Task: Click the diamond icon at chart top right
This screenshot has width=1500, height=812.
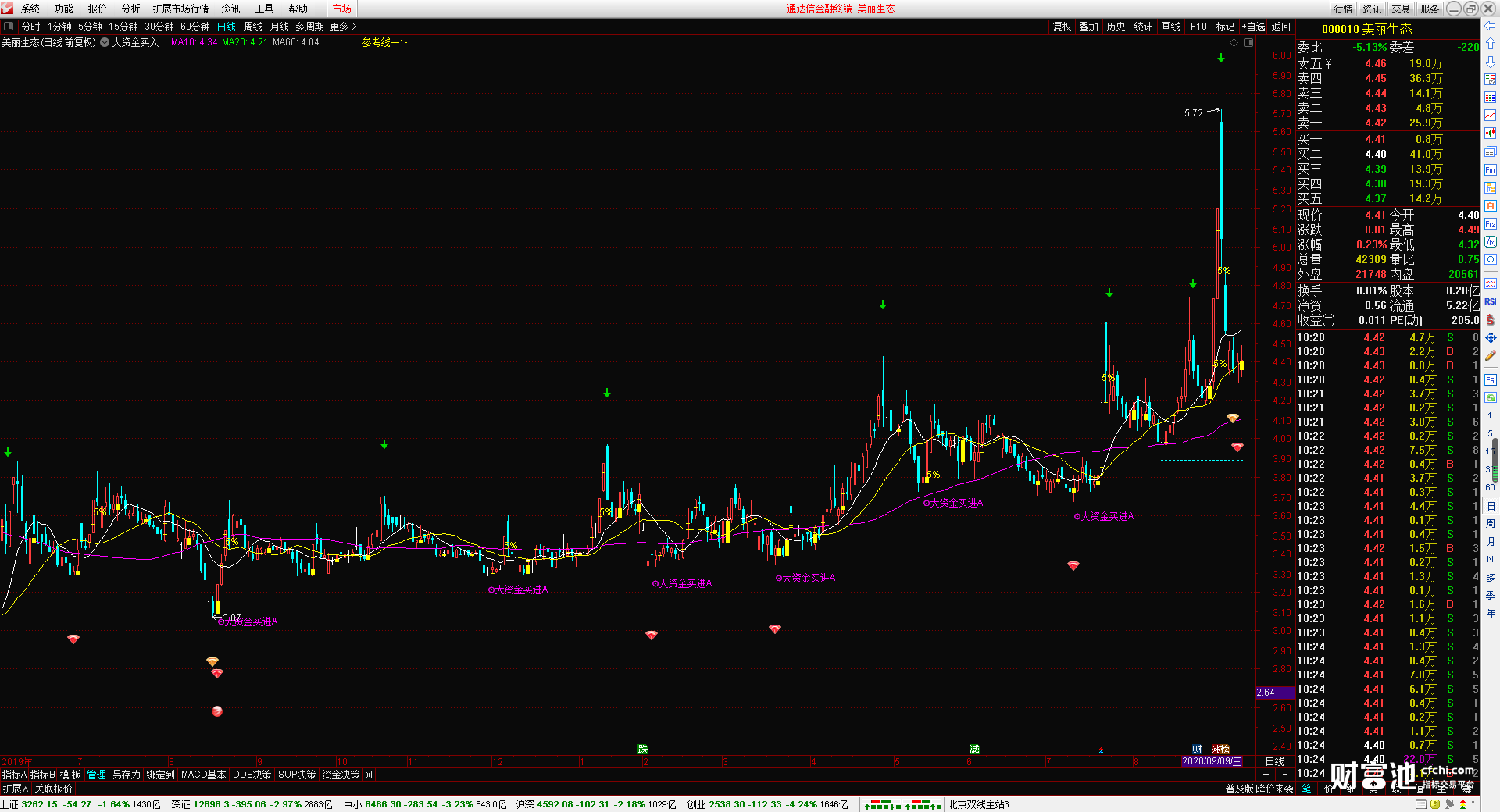Action: coord(1234,42)
